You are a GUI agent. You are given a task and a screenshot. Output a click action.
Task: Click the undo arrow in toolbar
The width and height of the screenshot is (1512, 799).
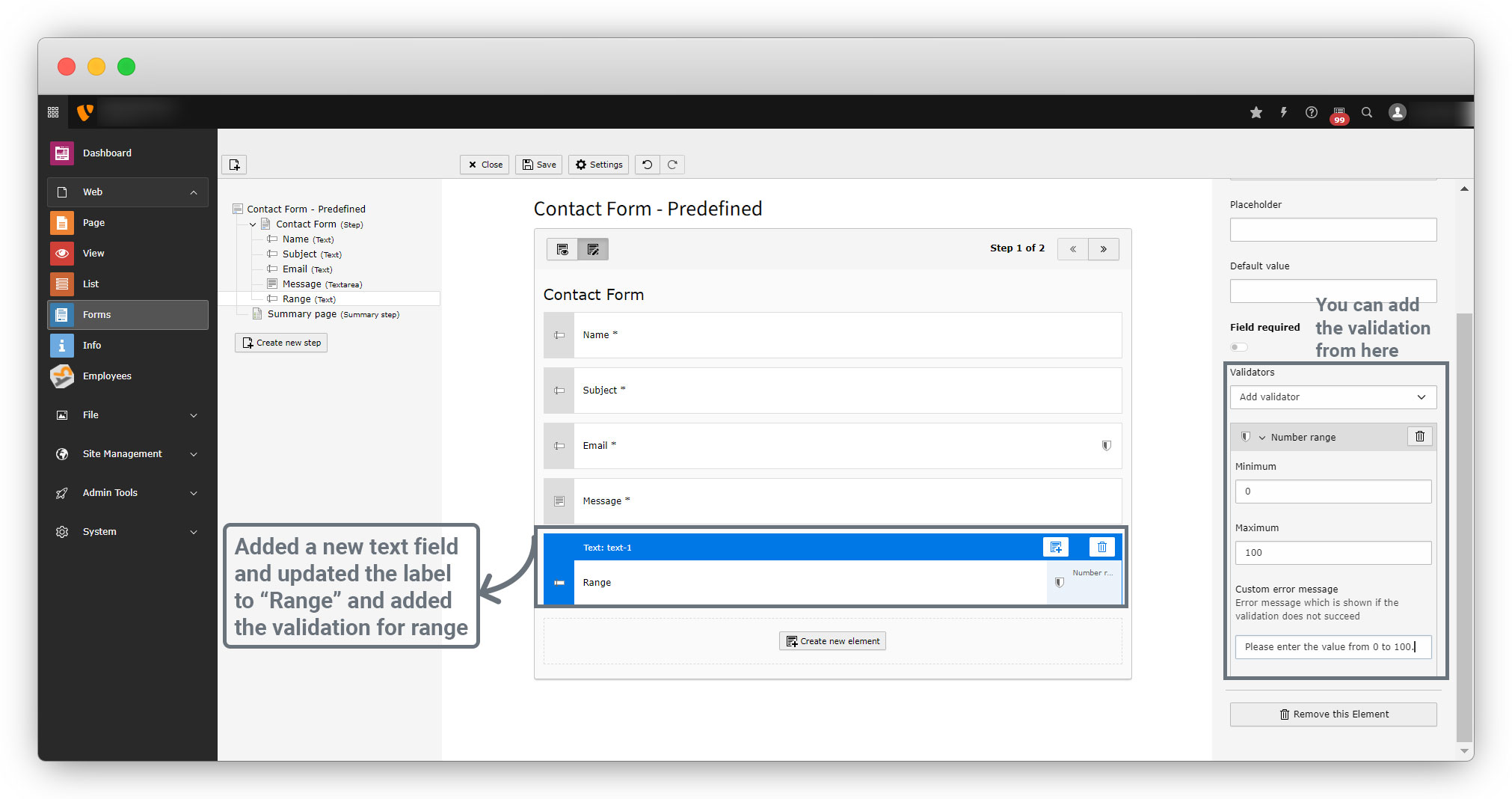(648, 165)
